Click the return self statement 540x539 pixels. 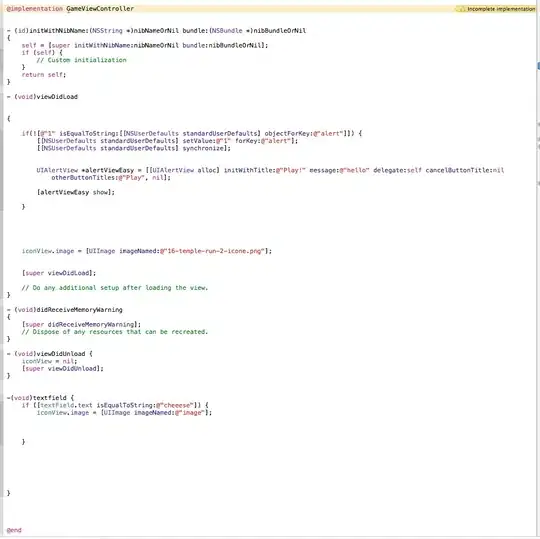pyautogui.click(x=44, y=75)
